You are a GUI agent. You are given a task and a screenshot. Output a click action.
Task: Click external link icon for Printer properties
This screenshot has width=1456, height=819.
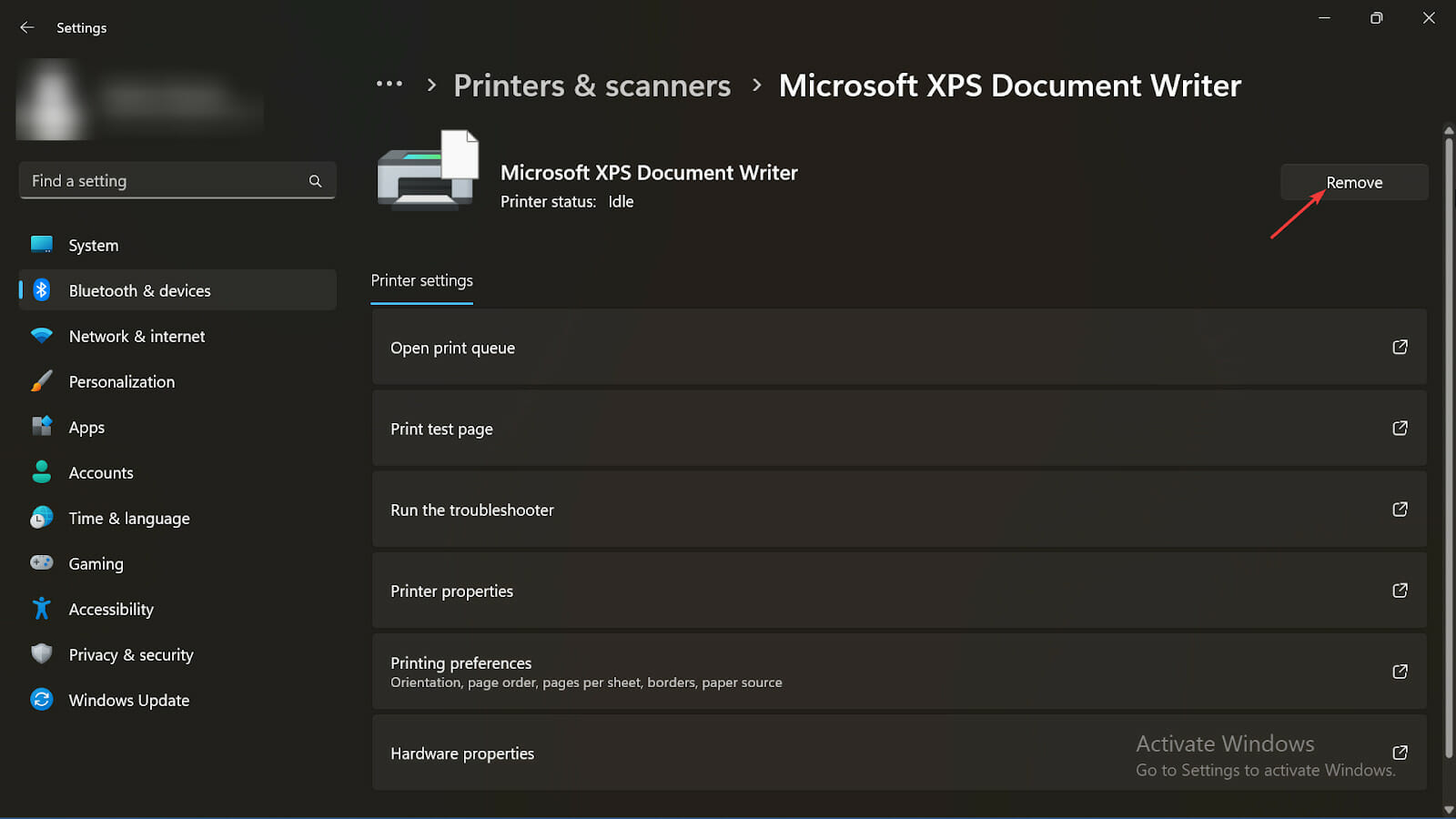pos(1400,590)
